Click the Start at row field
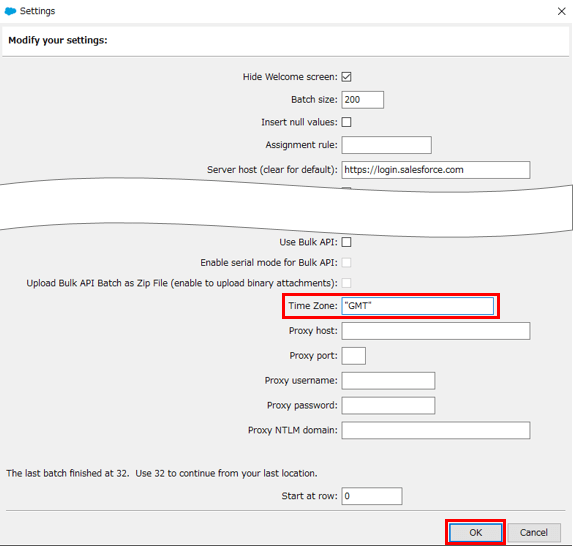This screenshot has width=573, height=546. (372, 496)
